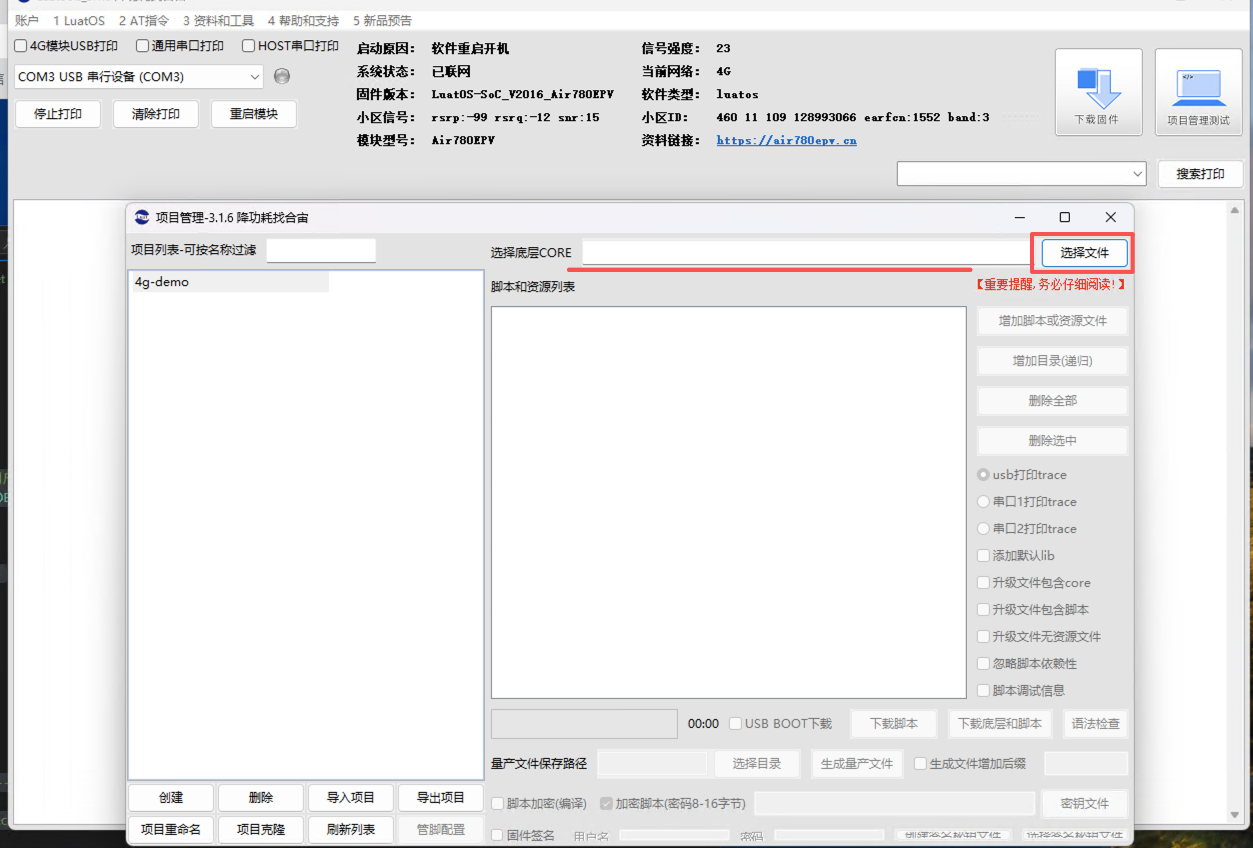Open the air780epv.cn resource link
The width and height of the screenshot is (1253, 848).
786,141
